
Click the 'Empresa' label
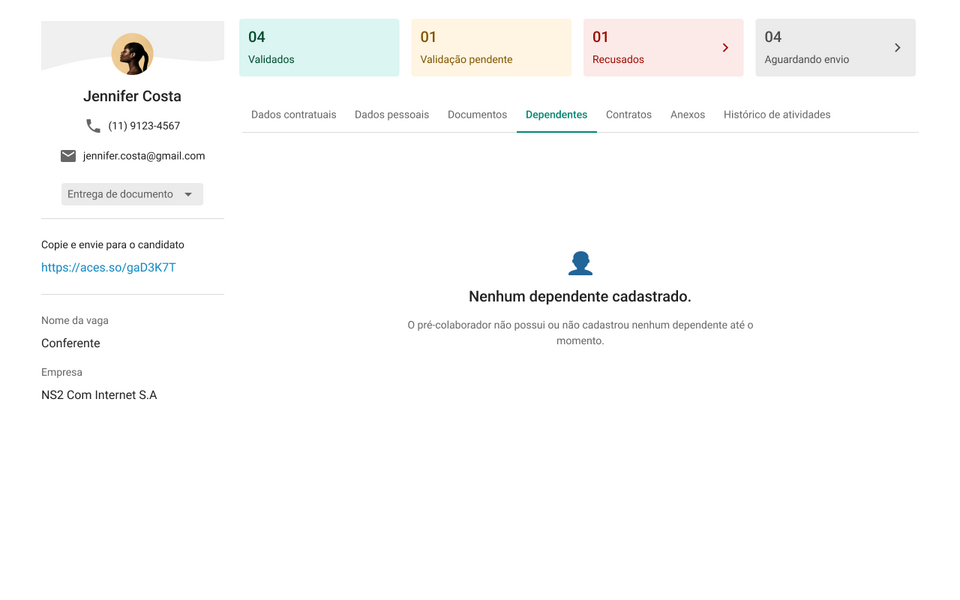click(61, 372)
